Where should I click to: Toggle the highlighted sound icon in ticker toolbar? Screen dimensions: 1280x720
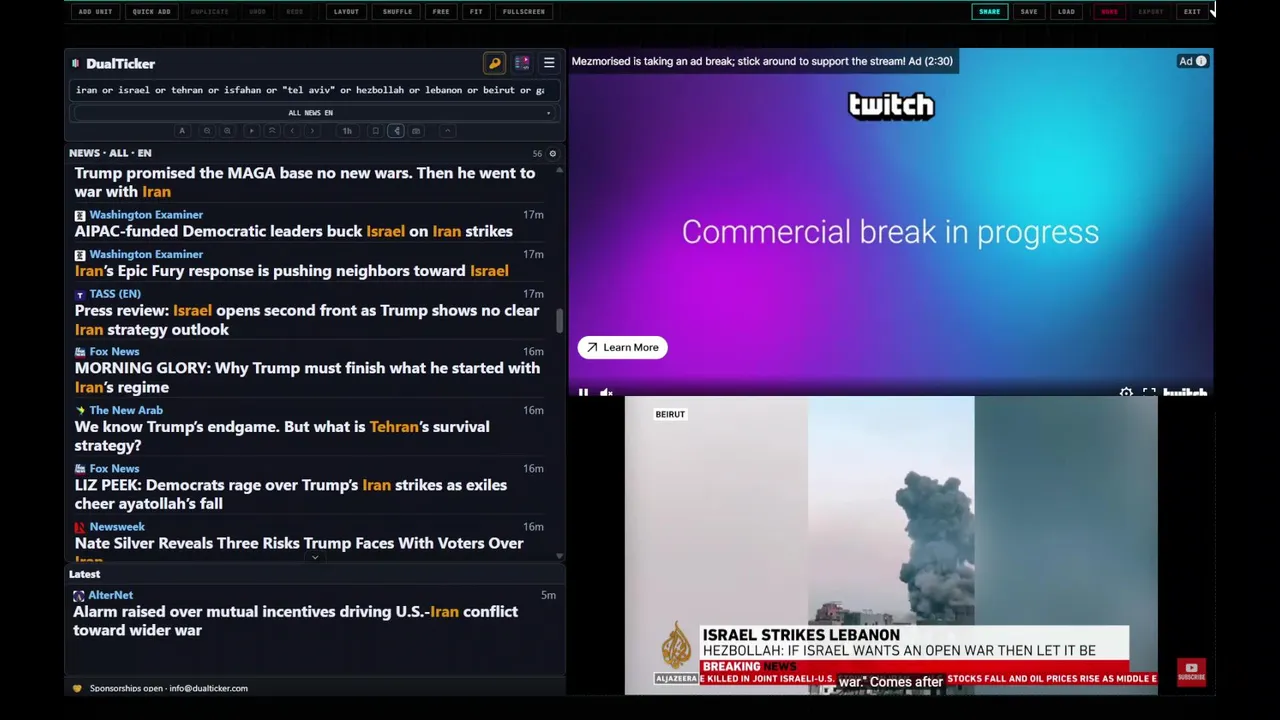coord(396,131)
